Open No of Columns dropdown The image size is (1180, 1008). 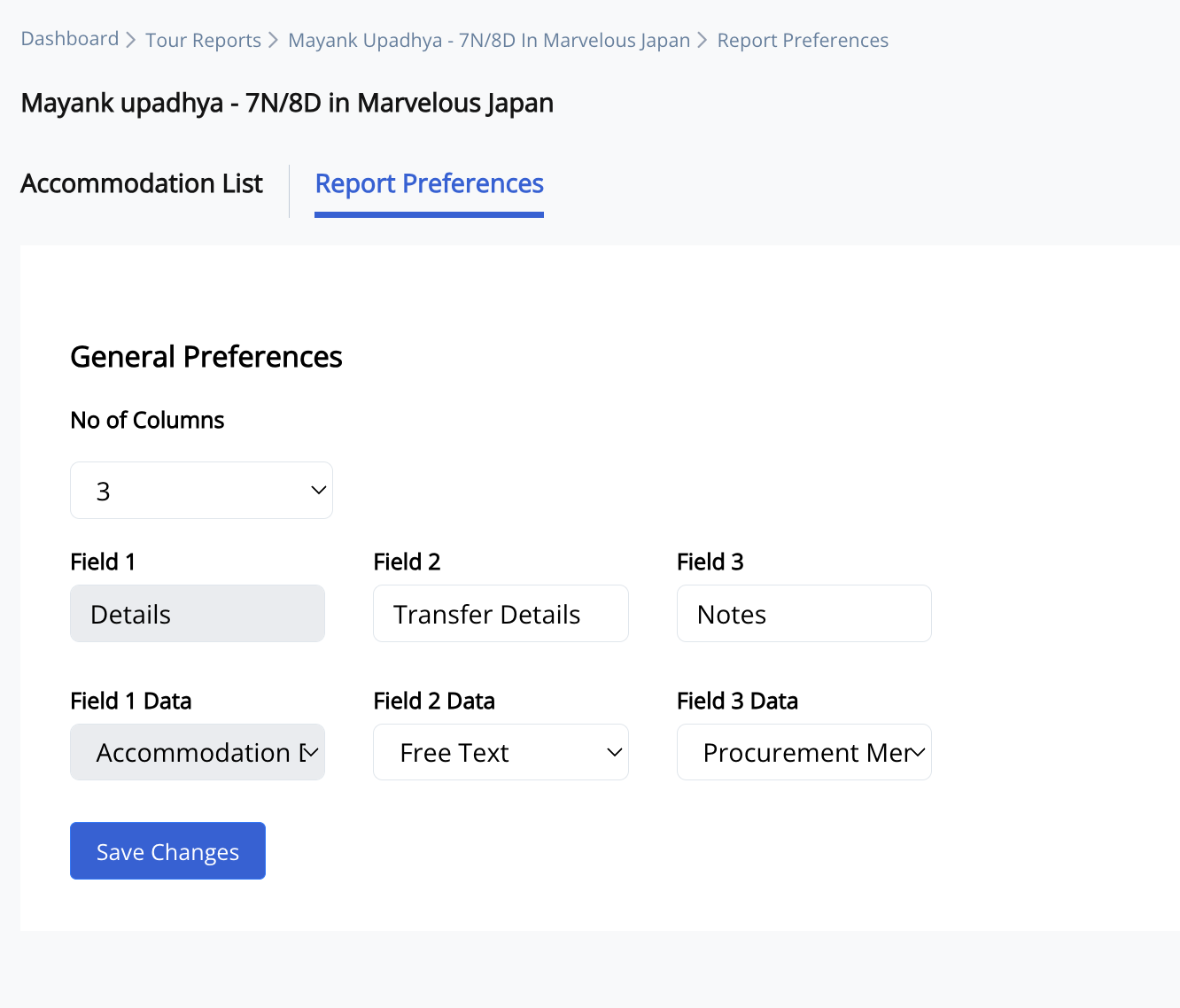pos(201,490)
